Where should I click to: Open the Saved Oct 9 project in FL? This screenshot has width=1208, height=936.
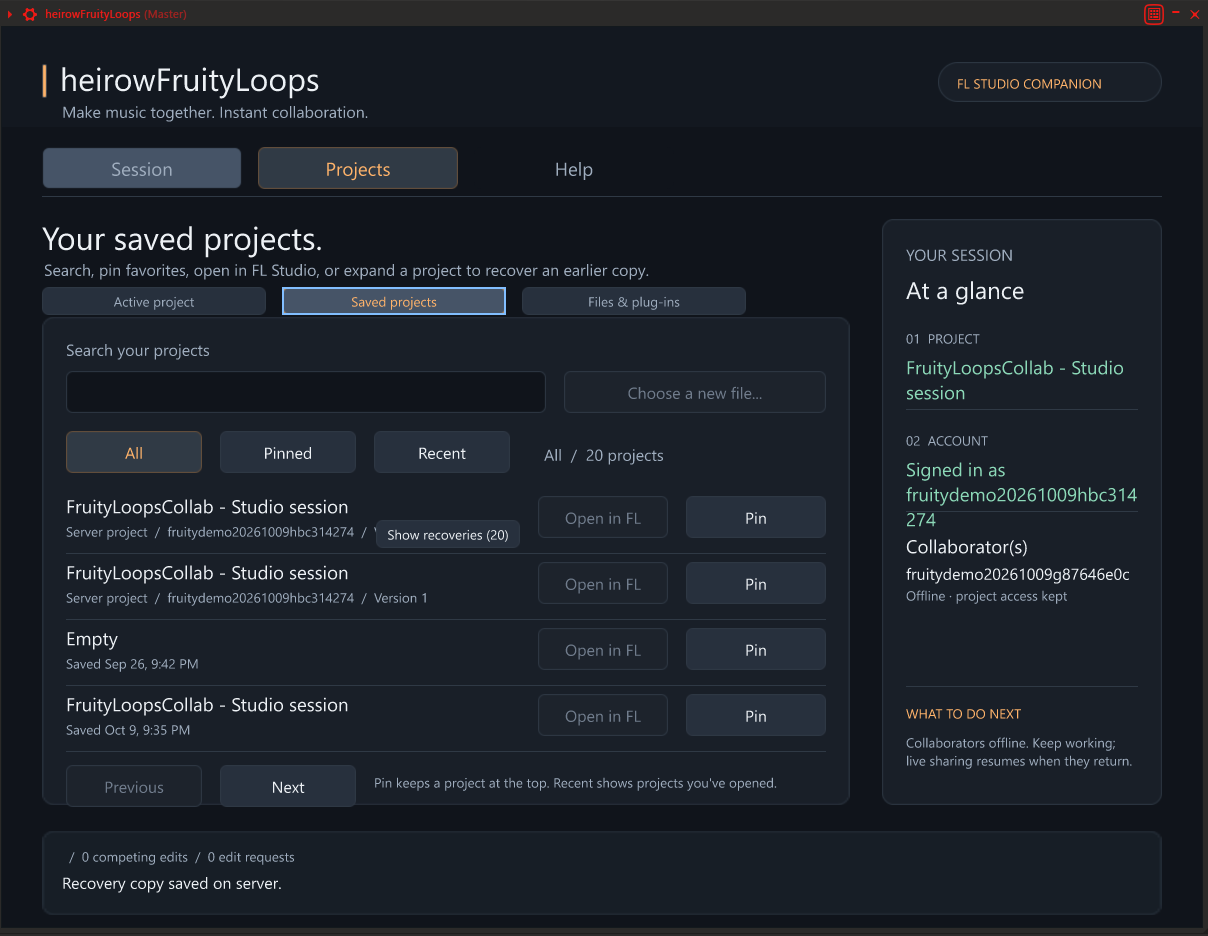pos(603,715)
